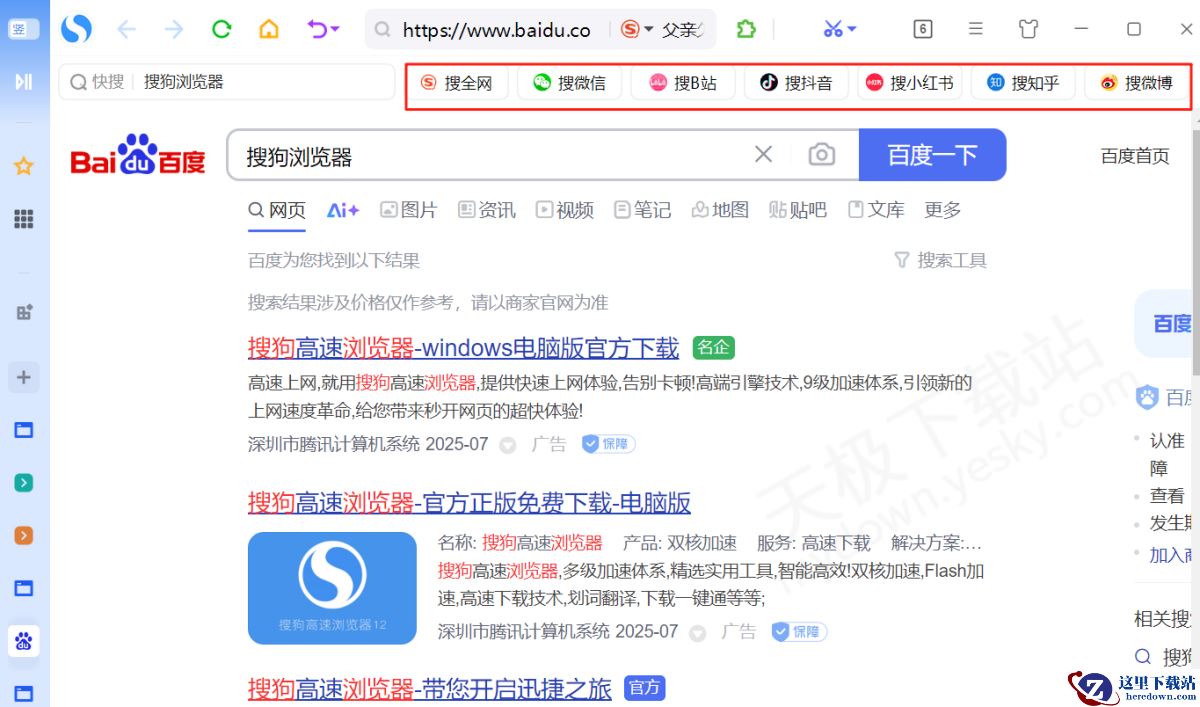Select the 网页 results tab
Viewport: 1200px width, 707px height.
click(x=277, y=210)
